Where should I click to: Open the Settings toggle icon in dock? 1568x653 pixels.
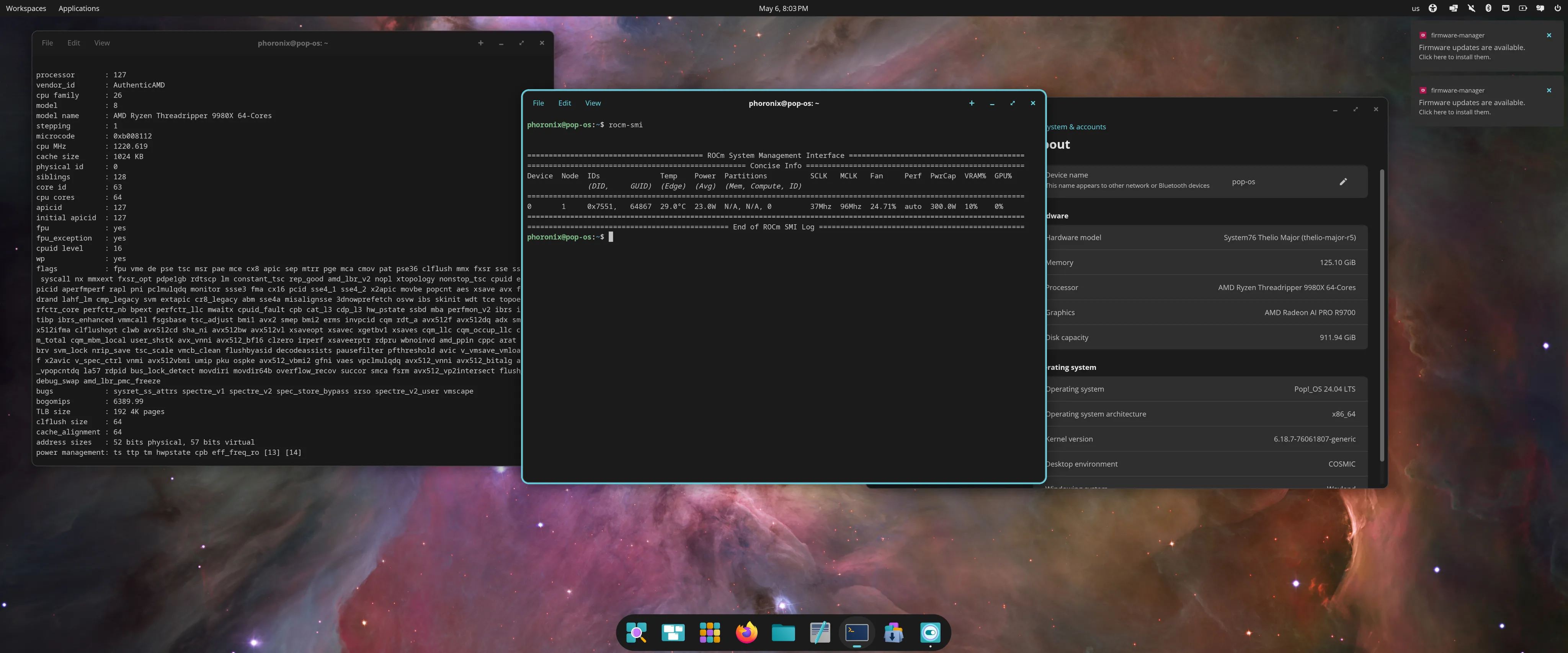tap(930, 632)
